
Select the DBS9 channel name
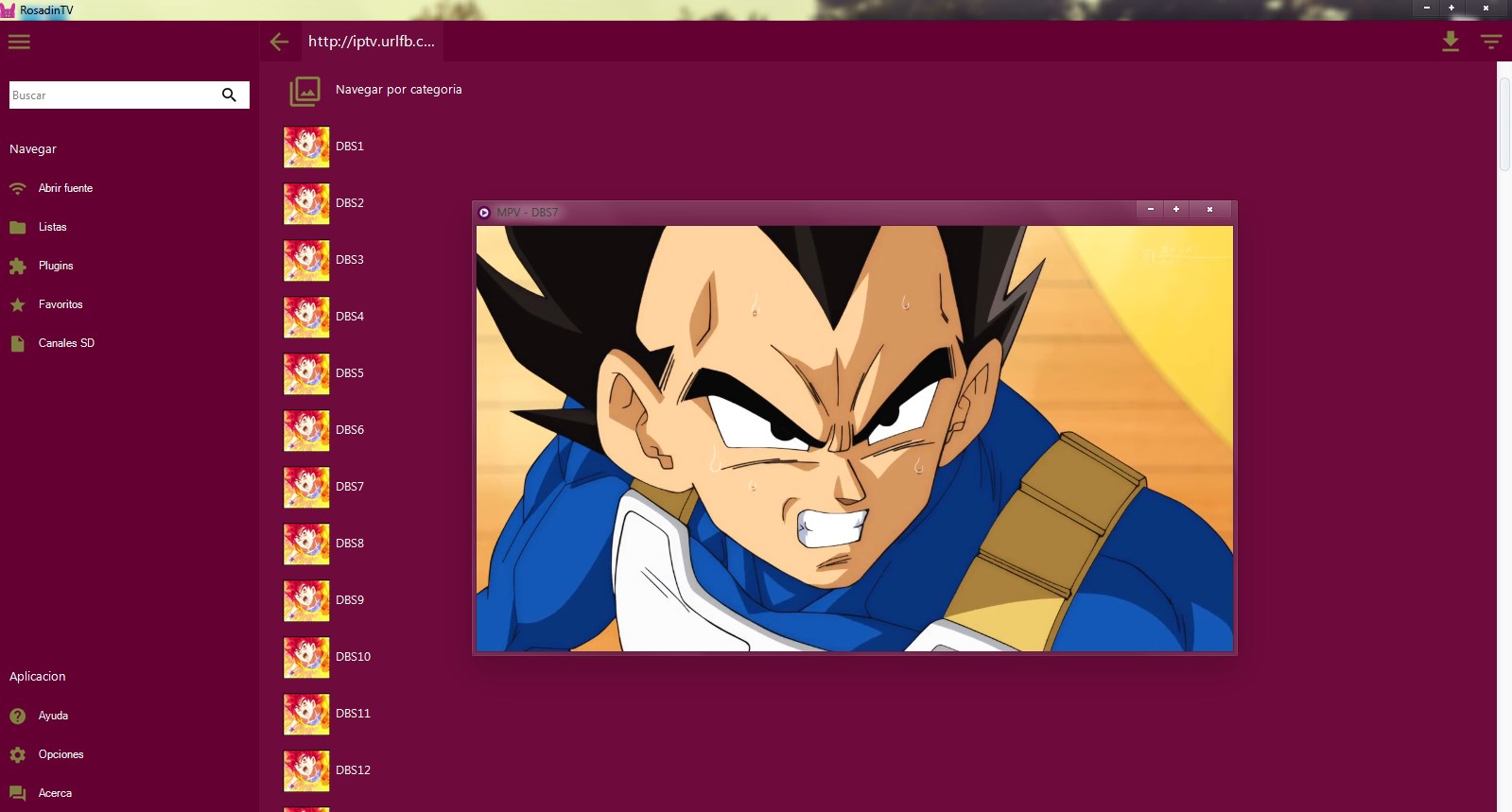pyautogui.click(x=350, y=600)
